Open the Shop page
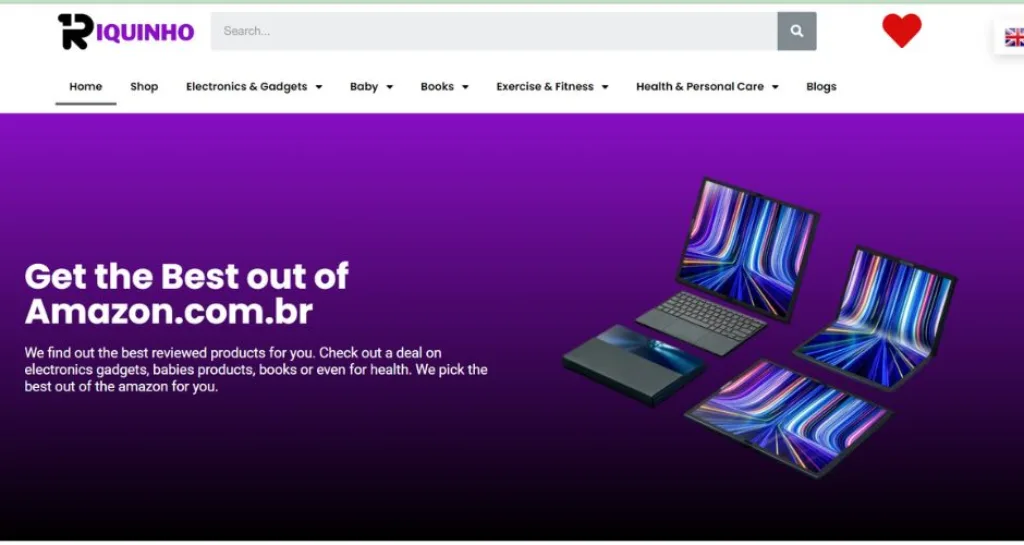This screenshot has height=545, width=1024. pyautogui.click(x=144, y=87)
